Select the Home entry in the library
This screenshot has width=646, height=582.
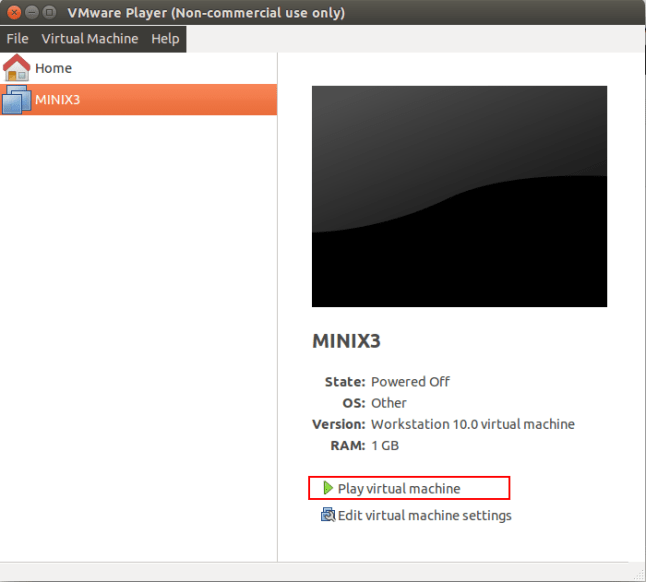click(x=138, y=68)
